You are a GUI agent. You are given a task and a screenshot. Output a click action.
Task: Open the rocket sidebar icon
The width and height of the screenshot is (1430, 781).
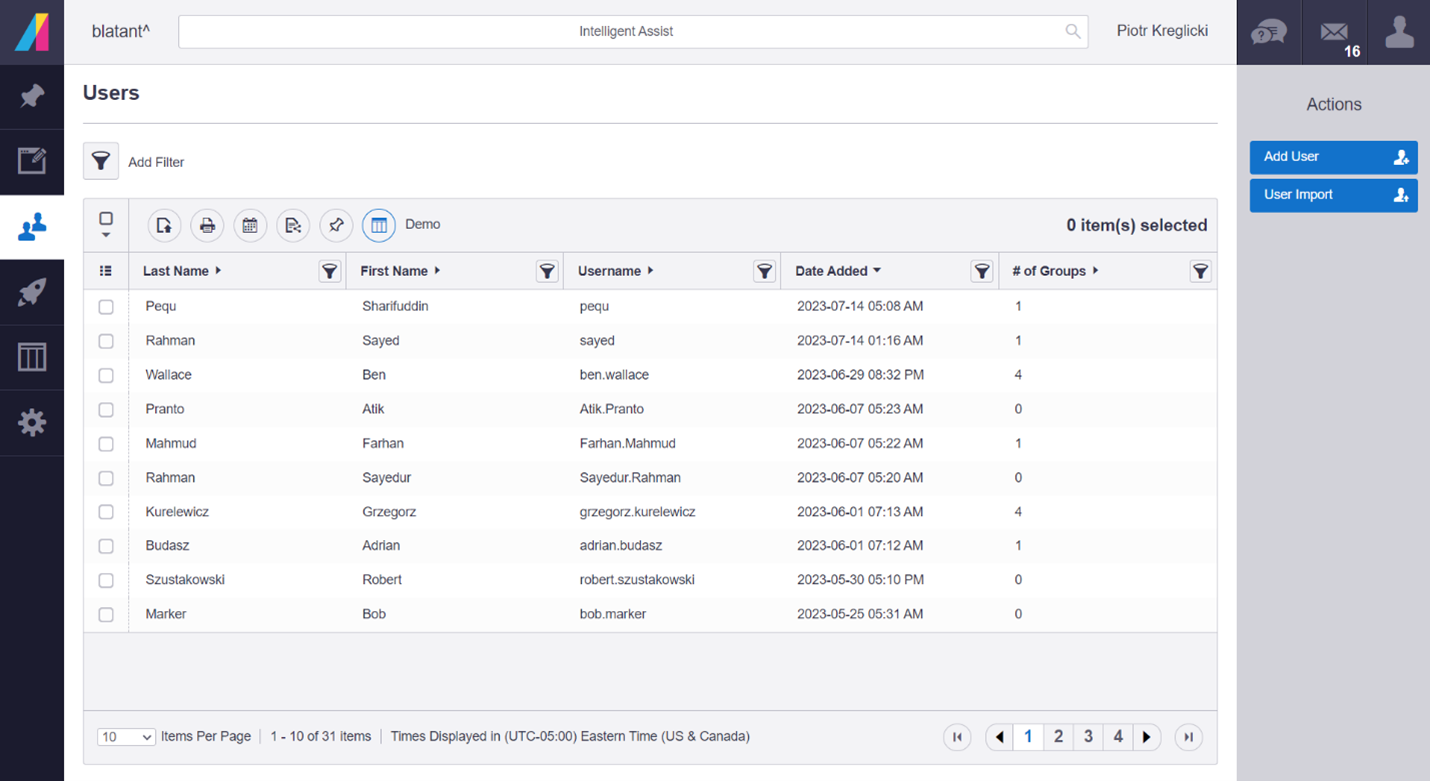pyautogui.click(x=32, y=292)
